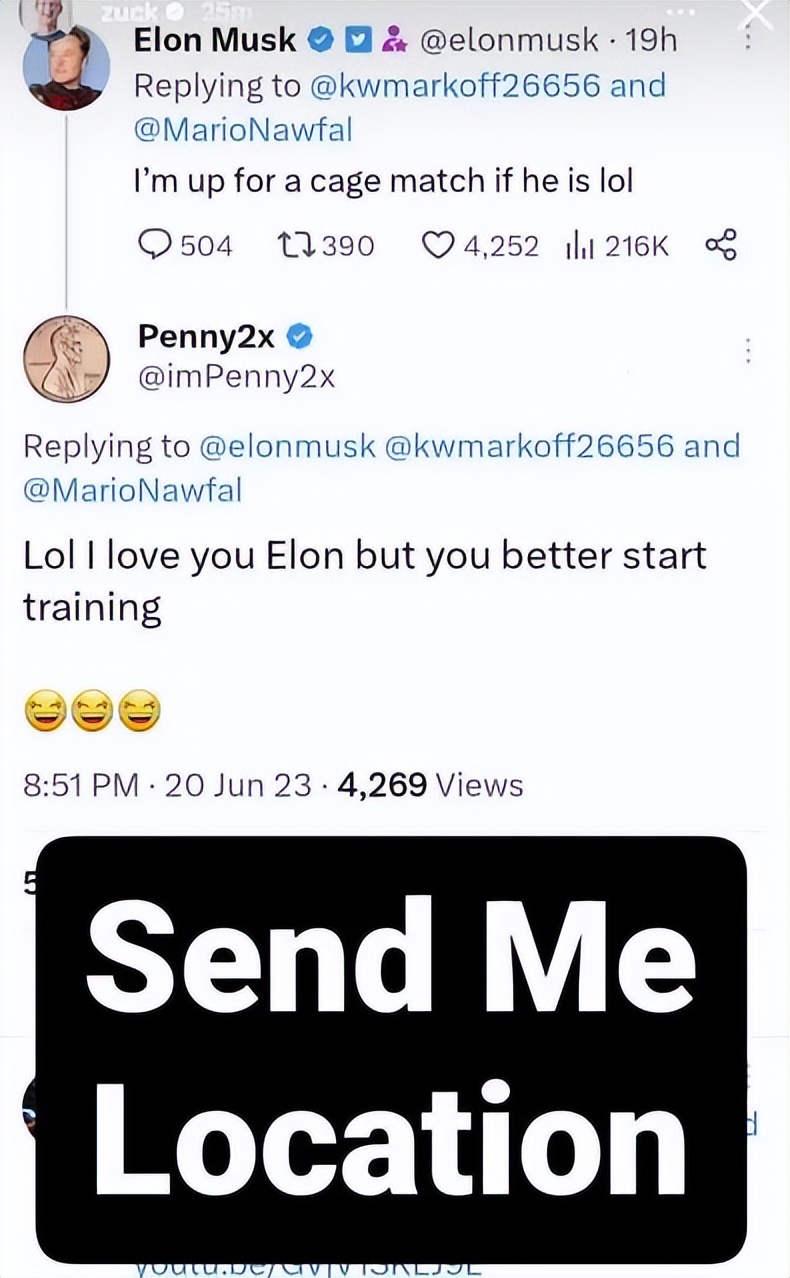The height and width of the screenshot is (1278, 790).
Task: Click the verified badge next to Elon Musk
Action: (x=321, y=40)
